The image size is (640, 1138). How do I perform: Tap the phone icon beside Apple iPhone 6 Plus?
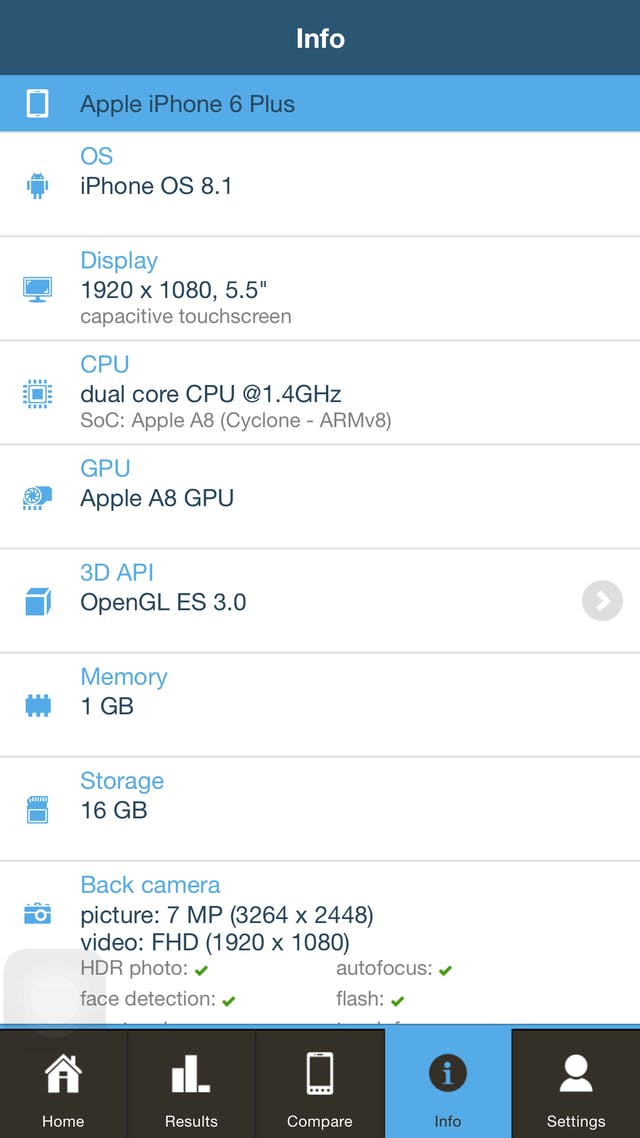coord(37,104)
